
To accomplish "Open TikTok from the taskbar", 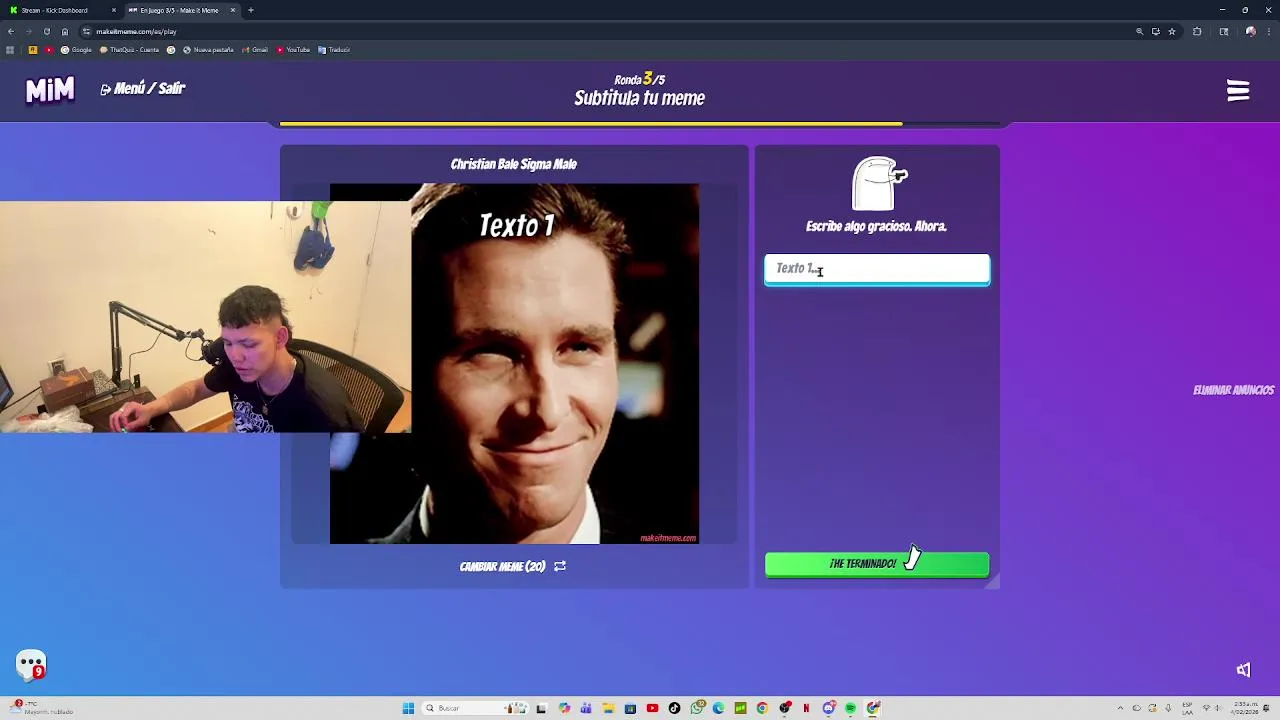I will 674,708.
